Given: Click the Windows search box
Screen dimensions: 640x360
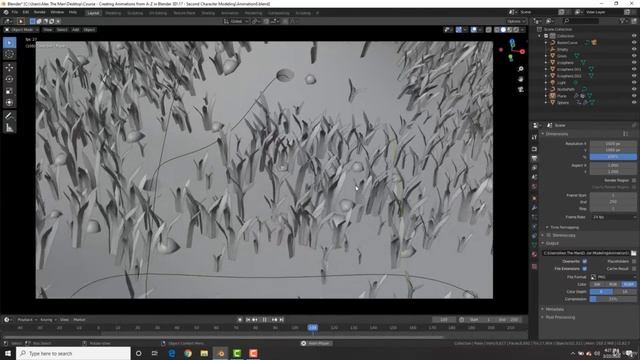Looking at the screenshot, I should click(x=73, y=353).
